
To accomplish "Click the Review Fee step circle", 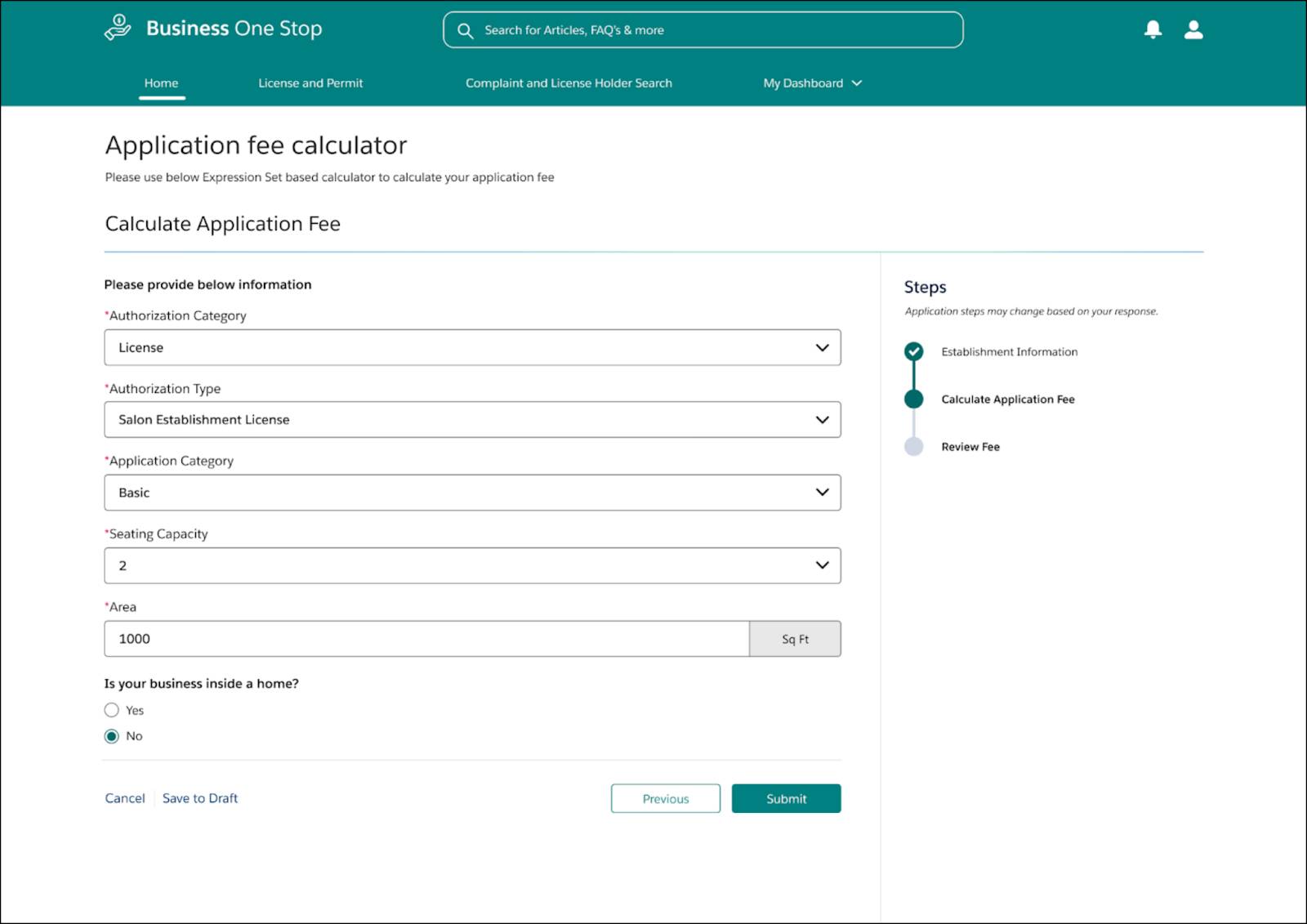I will (x=914, y=446).
